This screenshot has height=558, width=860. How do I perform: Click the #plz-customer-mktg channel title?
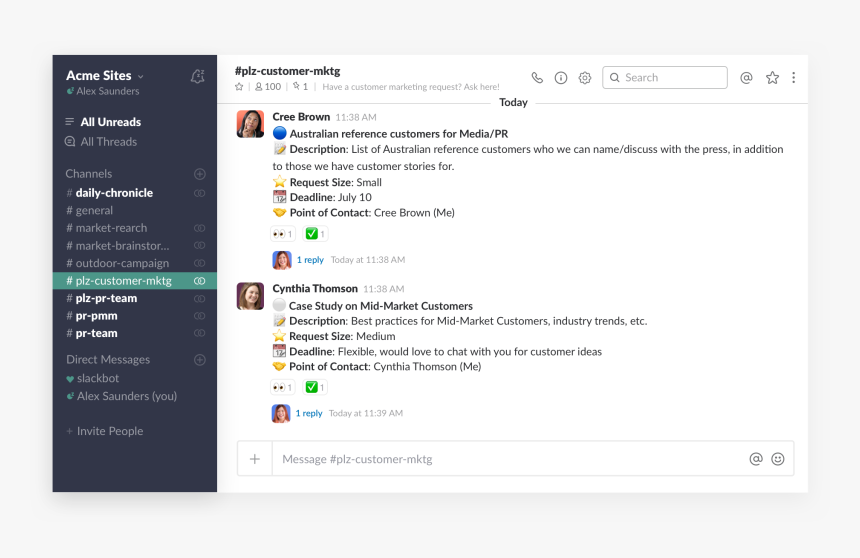click(287, 71)
